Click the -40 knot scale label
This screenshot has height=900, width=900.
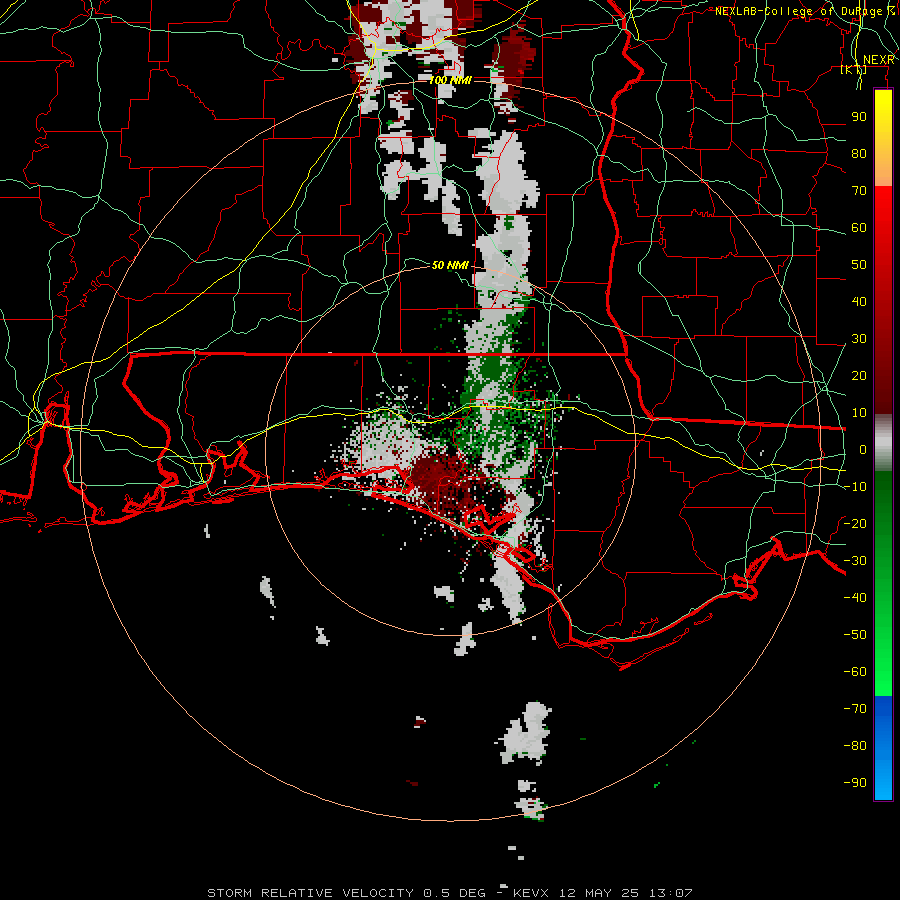click(855, 598)
